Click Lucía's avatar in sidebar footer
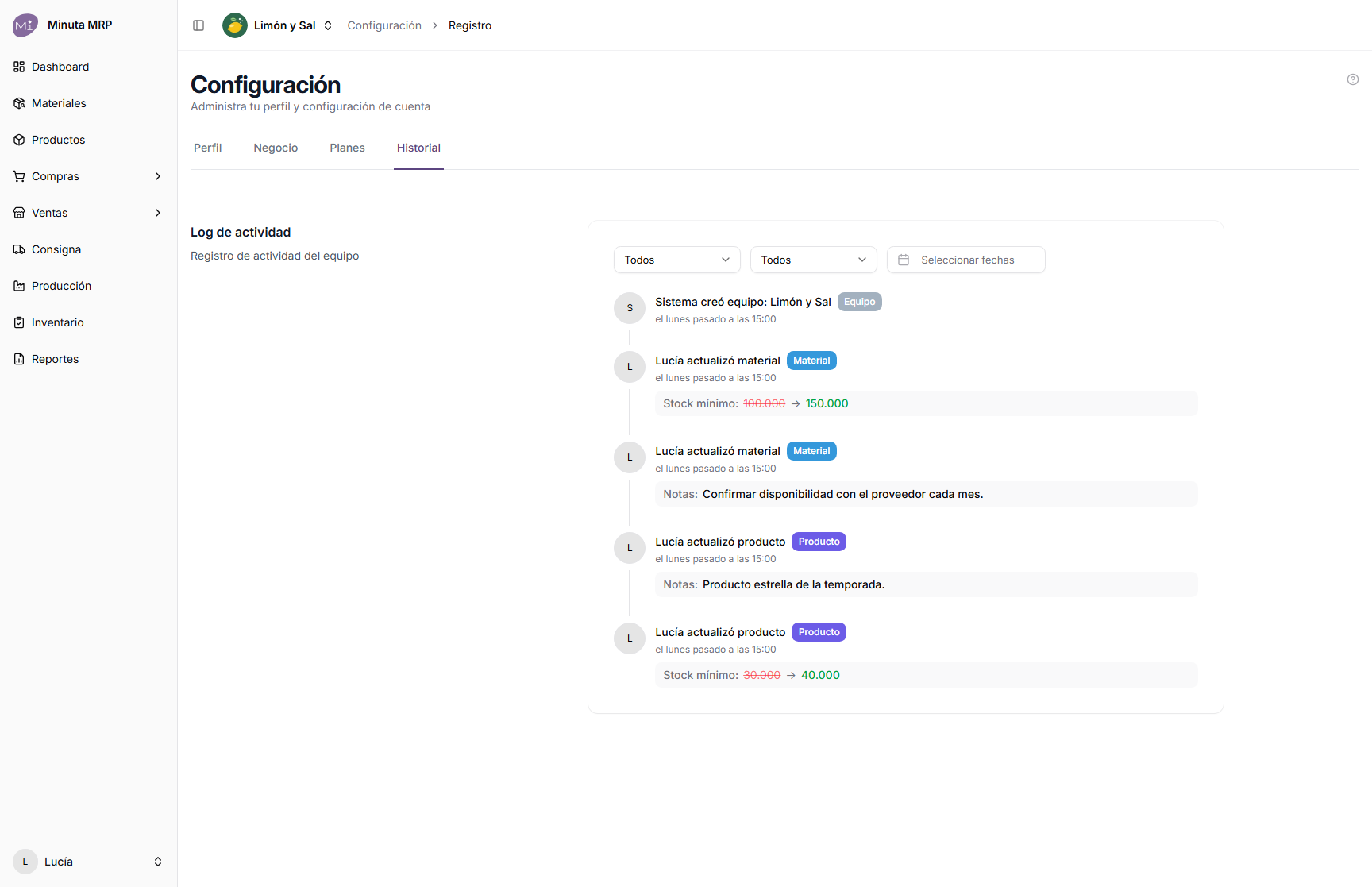1372x887 pixels. [25, 862]
